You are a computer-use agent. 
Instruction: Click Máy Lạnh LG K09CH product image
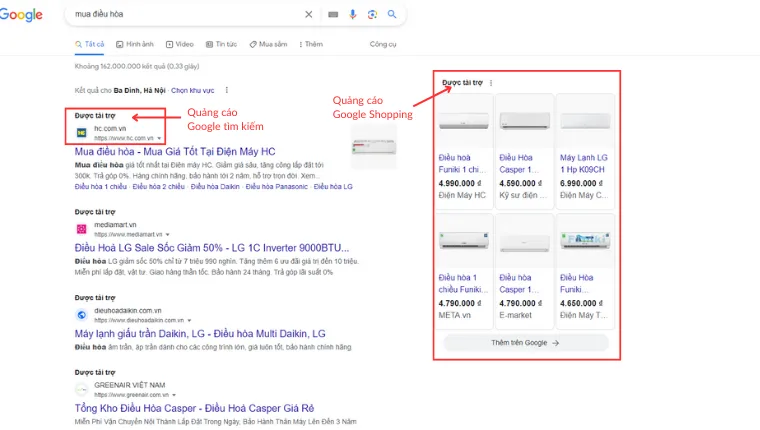[585, 121]
